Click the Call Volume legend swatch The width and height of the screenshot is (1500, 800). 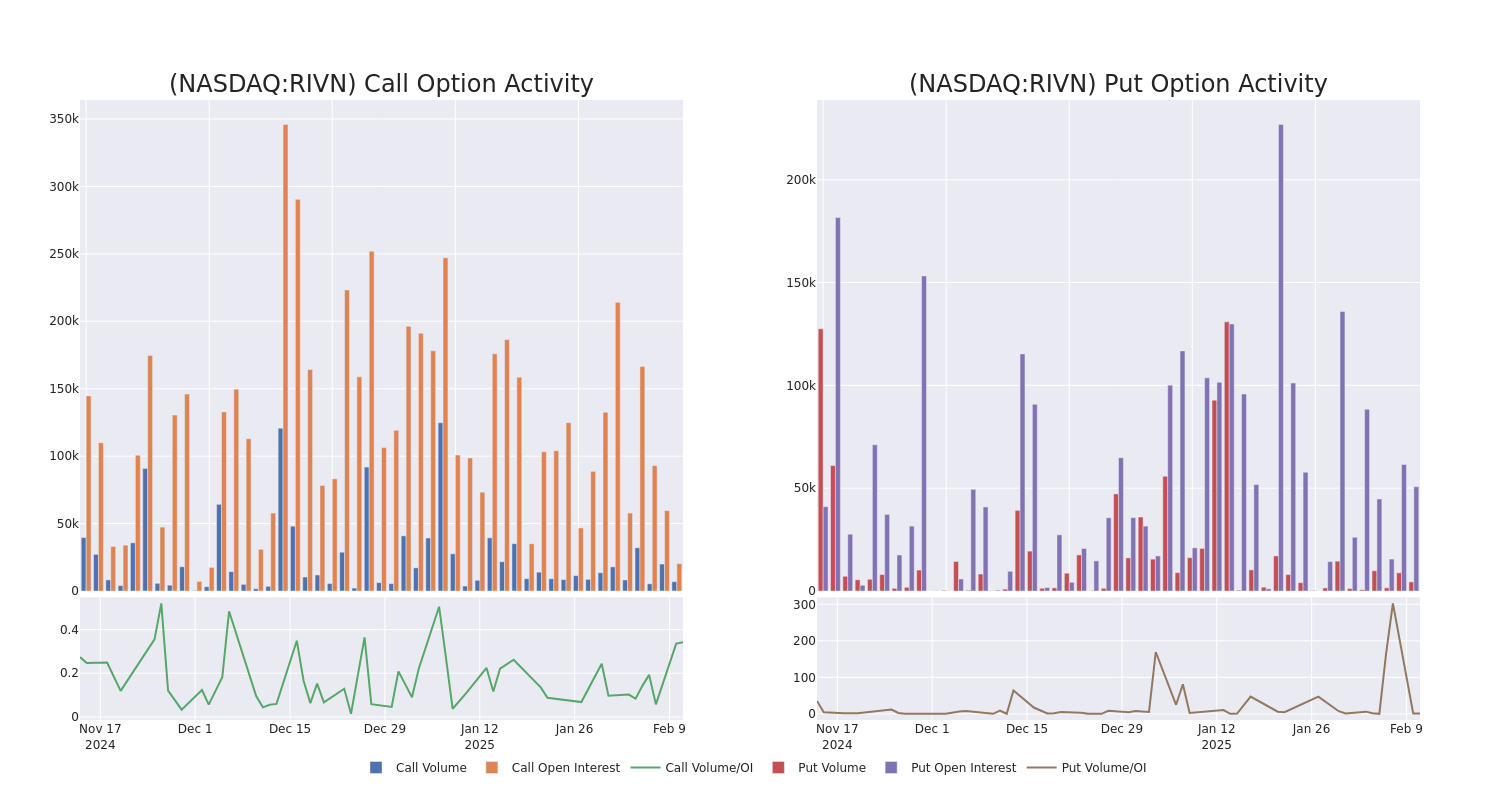click(376, 768)
